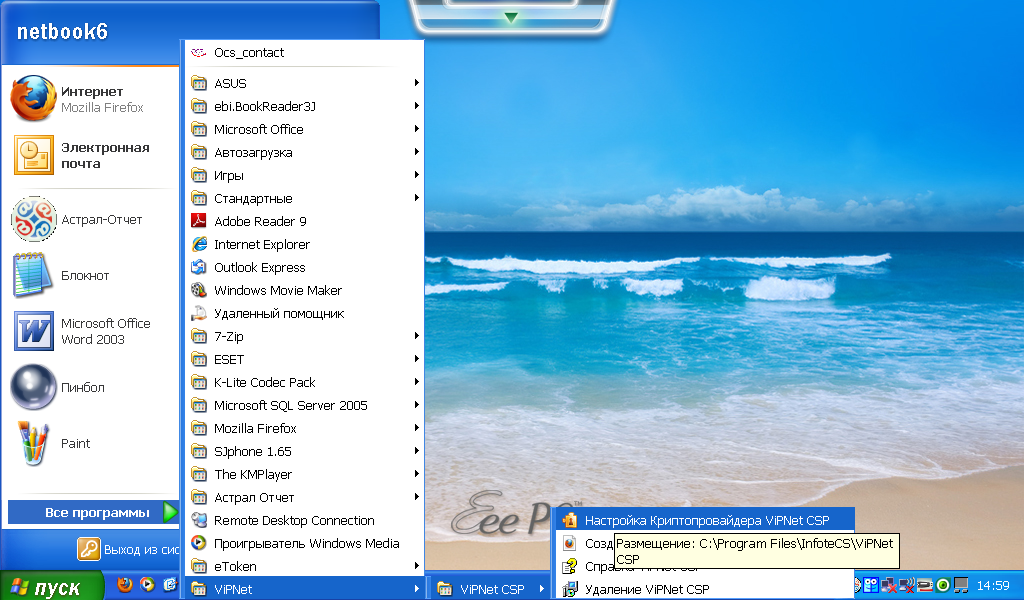This screenshot has height=600, width=1024.
Task: Start the Пинбол game
Action: pos(90,387)
